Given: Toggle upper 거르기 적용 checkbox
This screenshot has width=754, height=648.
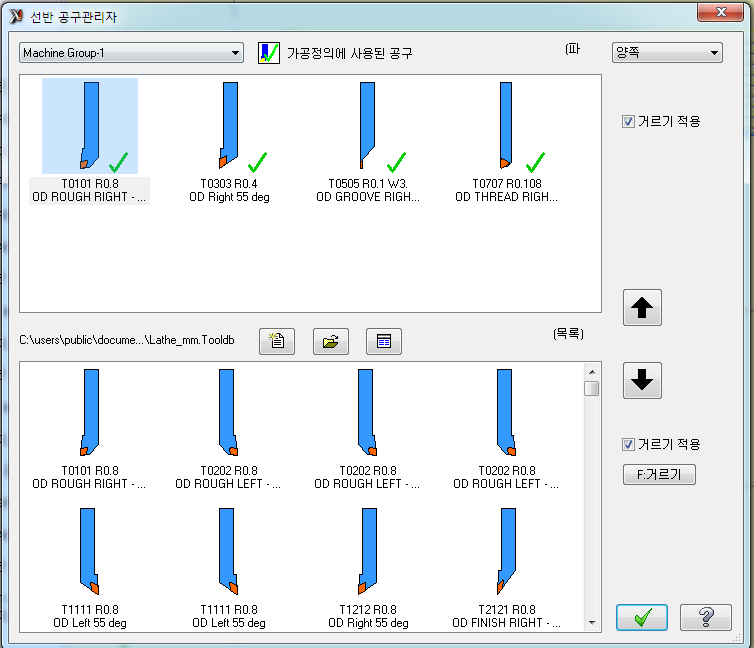Looking at the screenshot, I should click(x=628, y=121).
